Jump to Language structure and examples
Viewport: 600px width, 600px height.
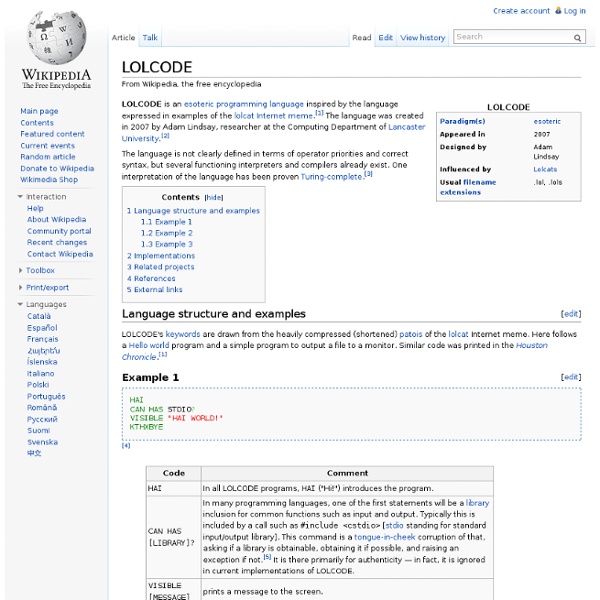tap(193, 211)
